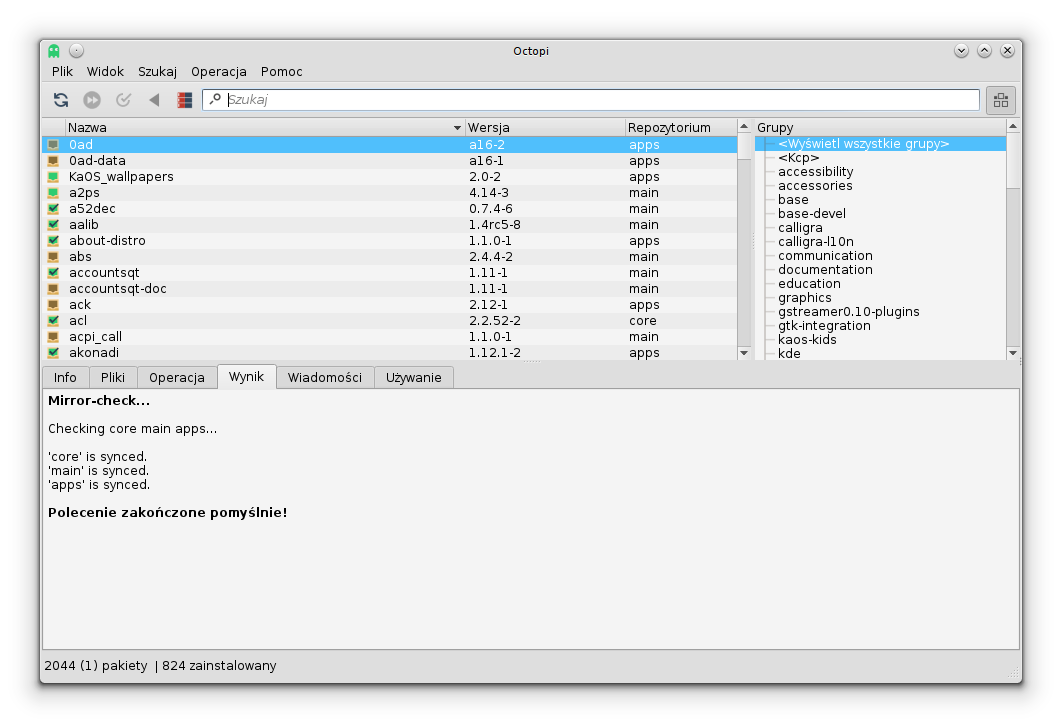Select the education group
1062x723 pixels.
[x=809, y=284]
